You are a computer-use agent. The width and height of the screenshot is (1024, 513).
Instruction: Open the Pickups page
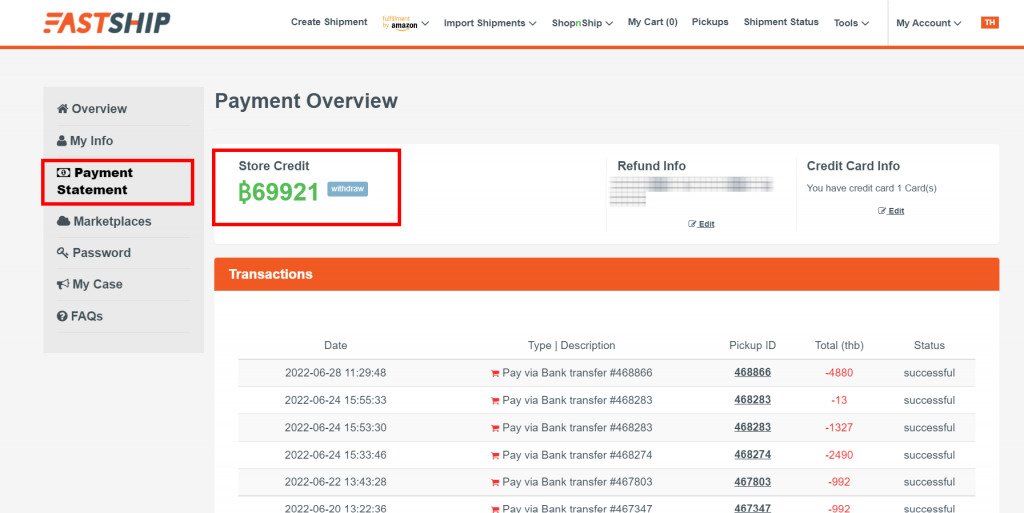(710, 22)
